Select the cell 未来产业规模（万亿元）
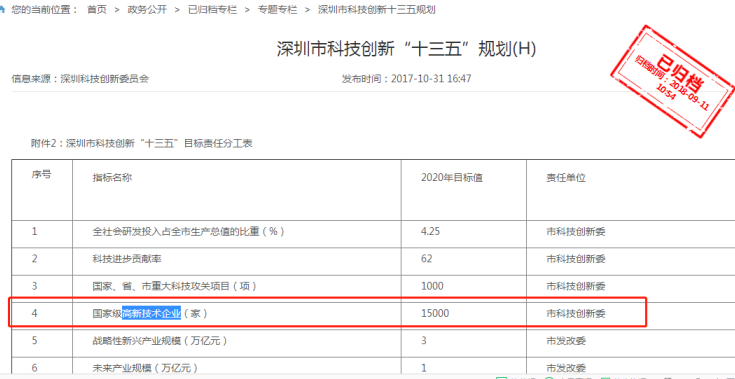The height and width of the screenshot is (379, 735). coord(145,368)
